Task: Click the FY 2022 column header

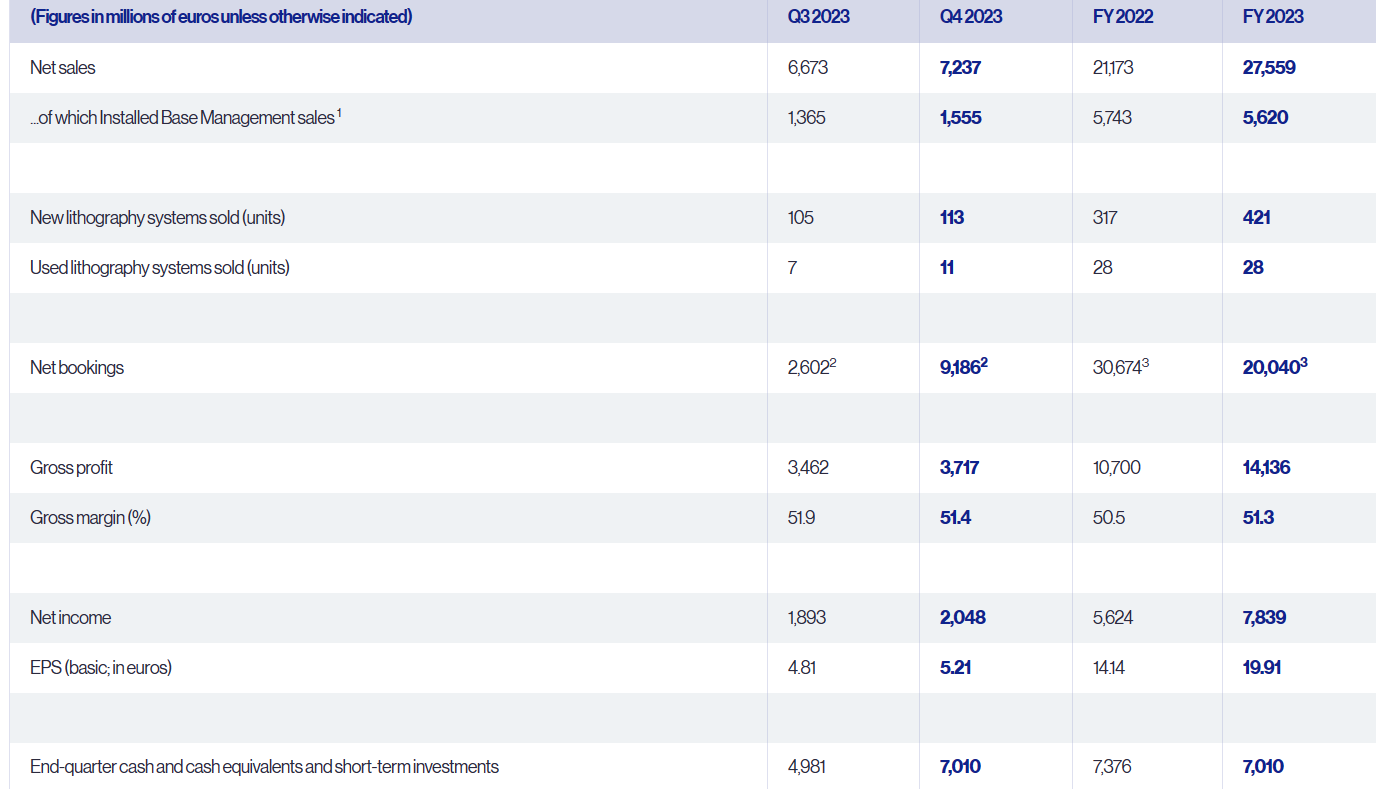Action: point(1122,17)
